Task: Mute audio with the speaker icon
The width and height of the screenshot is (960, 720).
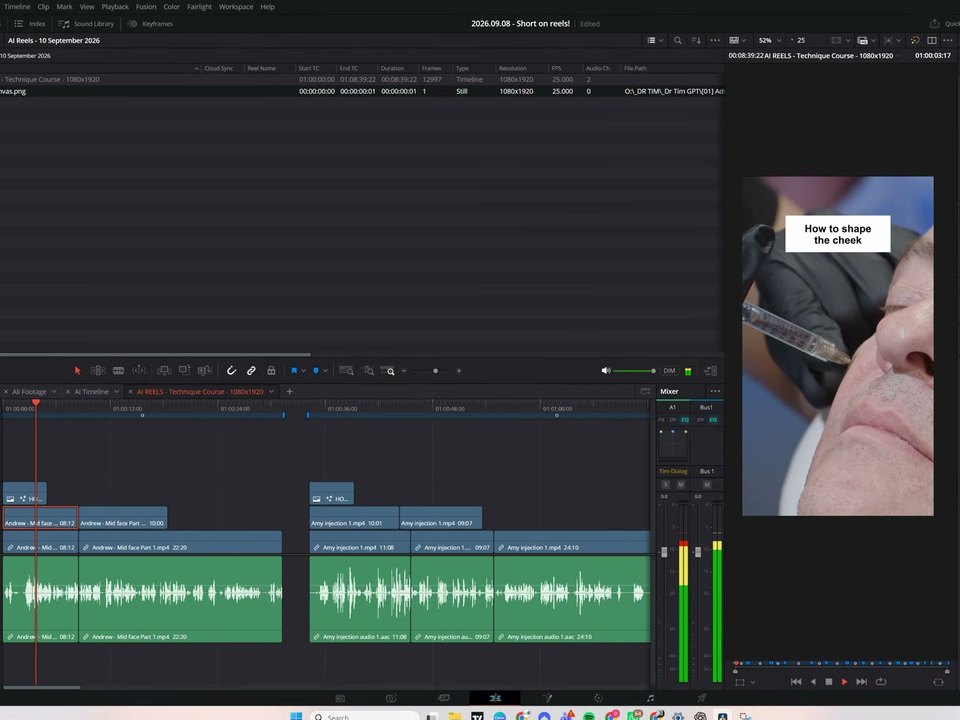Action: tap(606, 370)
